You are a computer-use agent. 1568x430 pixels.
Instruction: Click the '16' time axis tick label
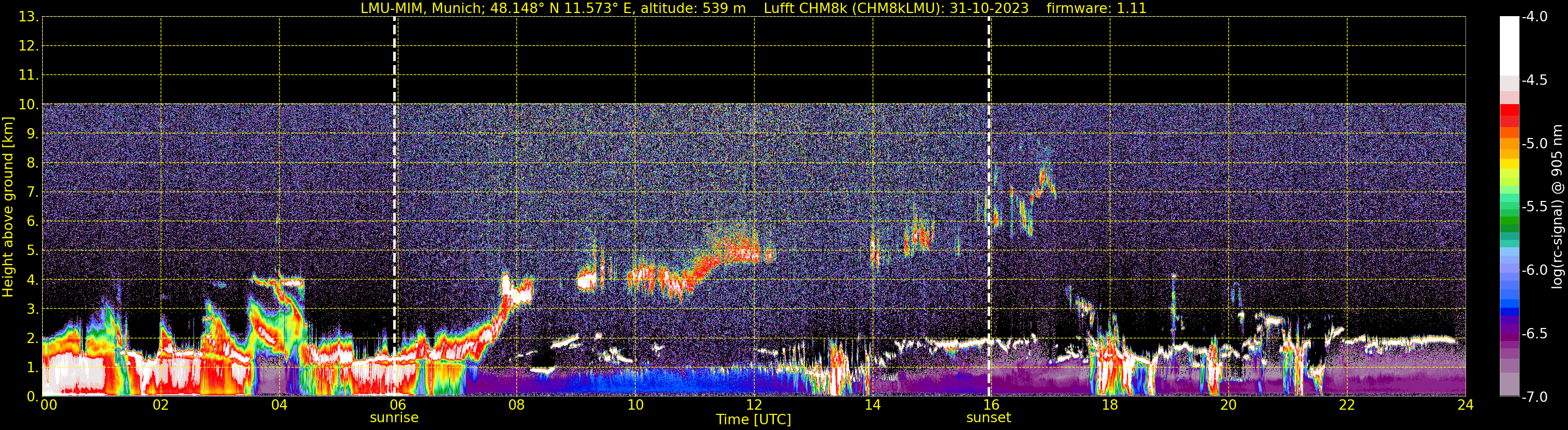(x=992, y=405)
